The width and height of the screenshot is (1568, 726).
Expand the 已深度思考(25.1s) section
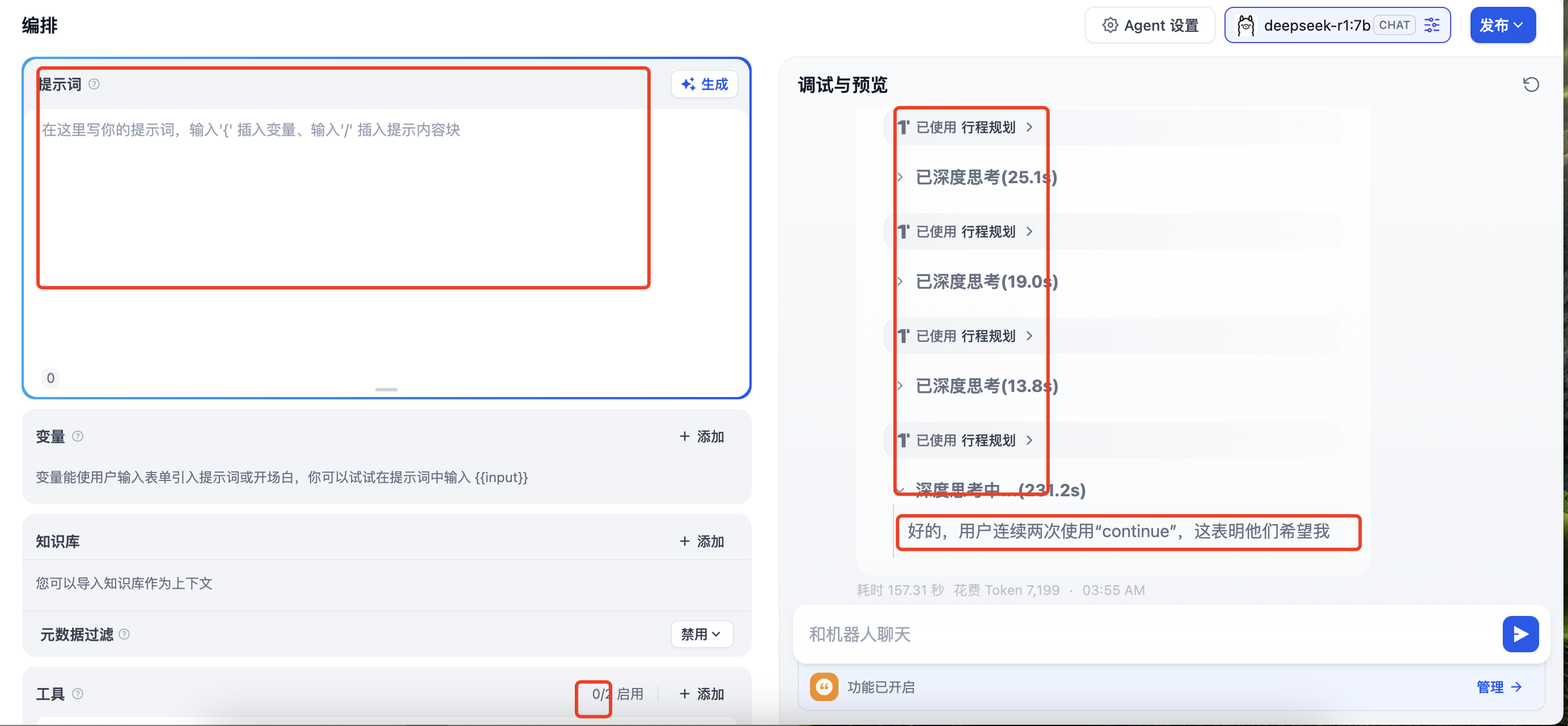click(x=985, y=177)
